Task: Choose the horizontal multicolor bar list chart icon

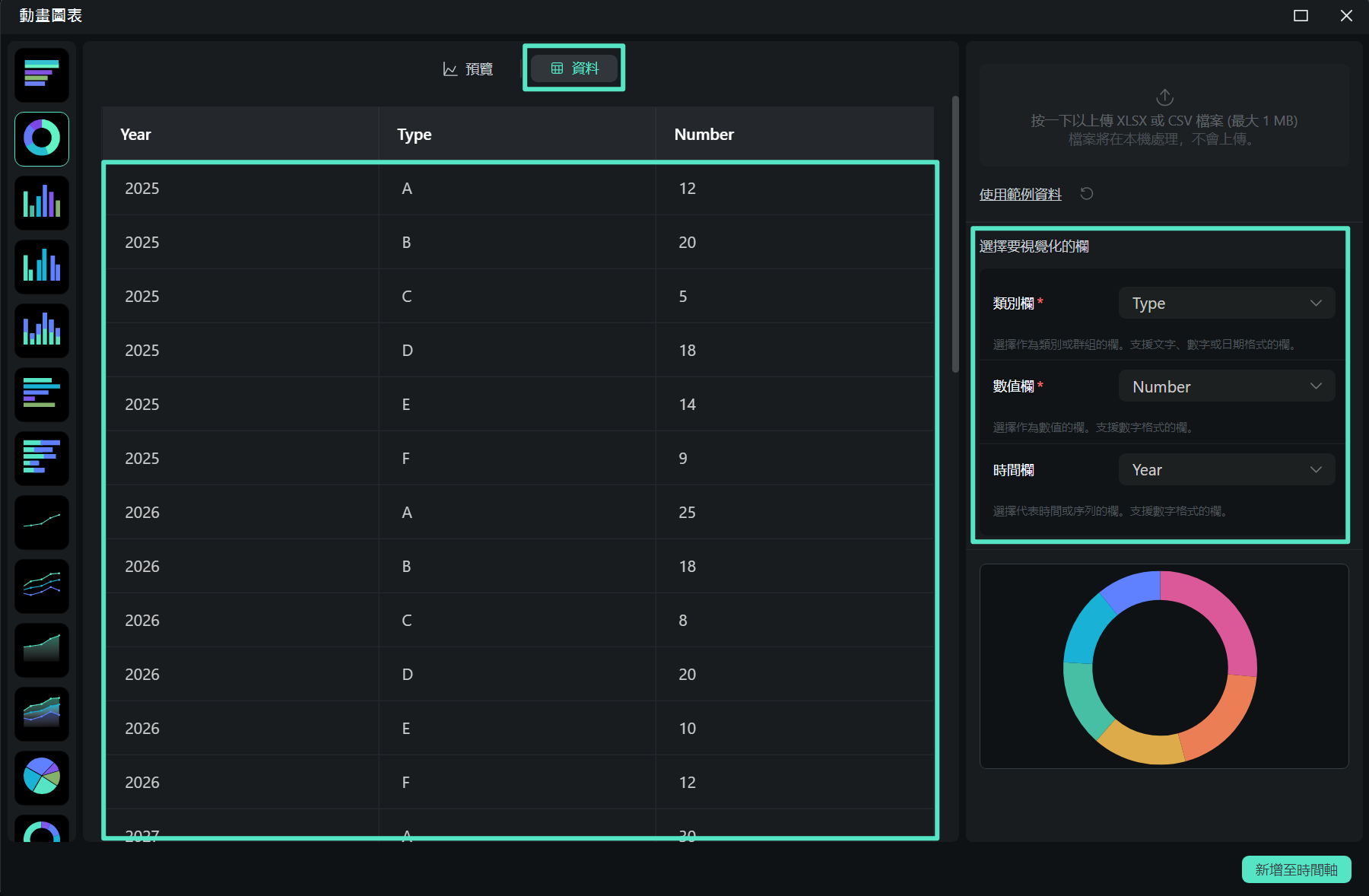Action: pyautogui.click(x=42, y=458)
